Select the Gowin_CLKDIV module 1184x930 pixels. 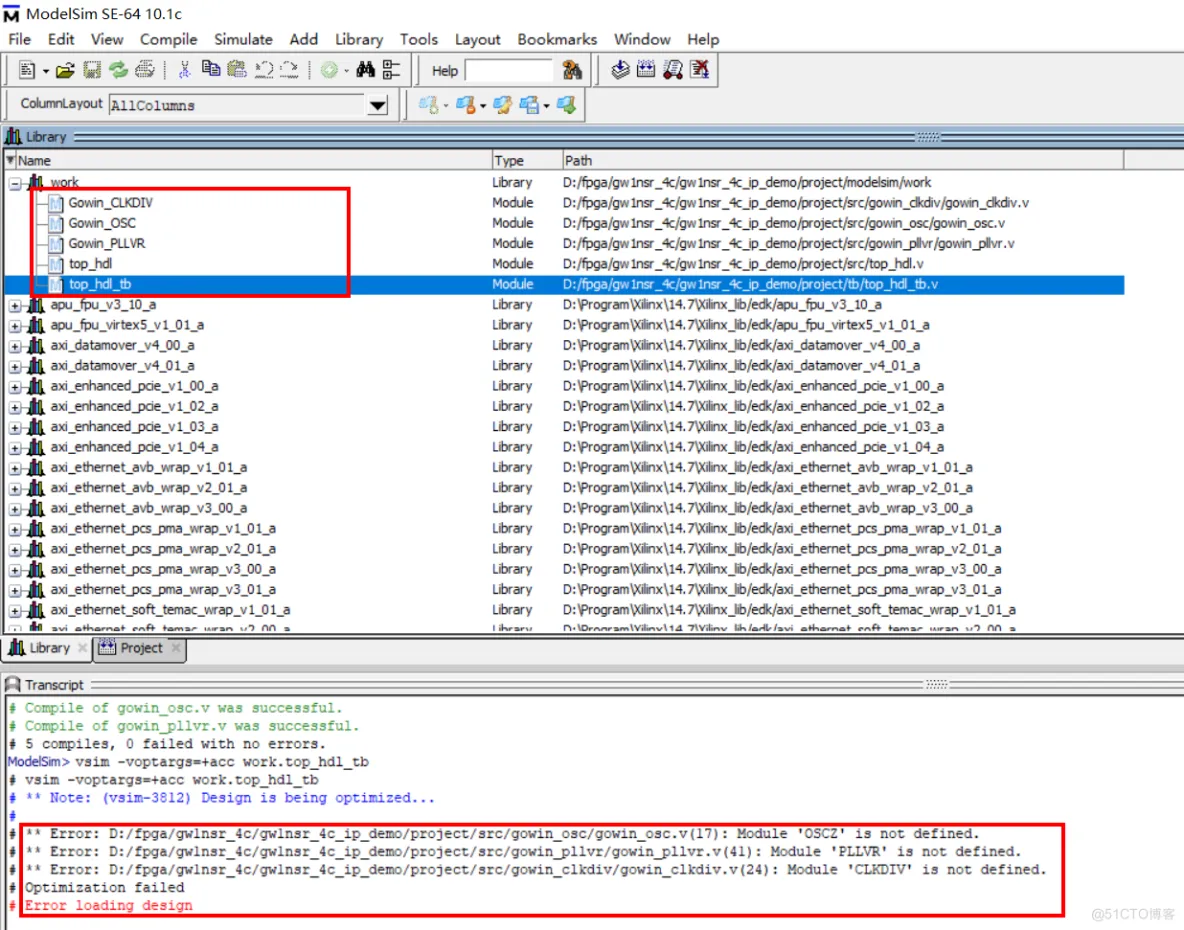(110, 202)
